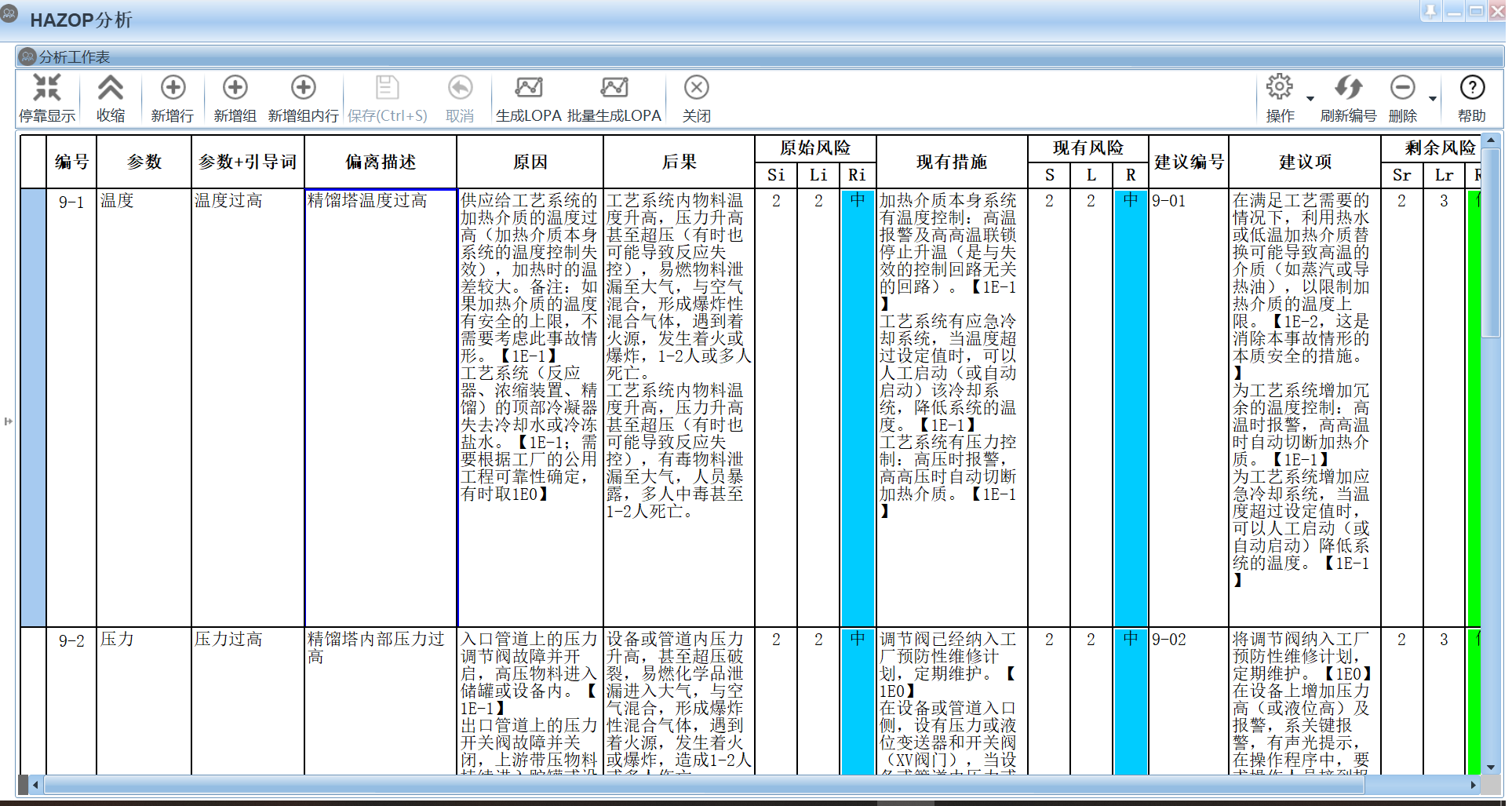Image resolution: width=1512 pixels, height=806 pixels.
Task: Click the Si sub-column header
Action: pyautogui.click(x=776, y=175)
